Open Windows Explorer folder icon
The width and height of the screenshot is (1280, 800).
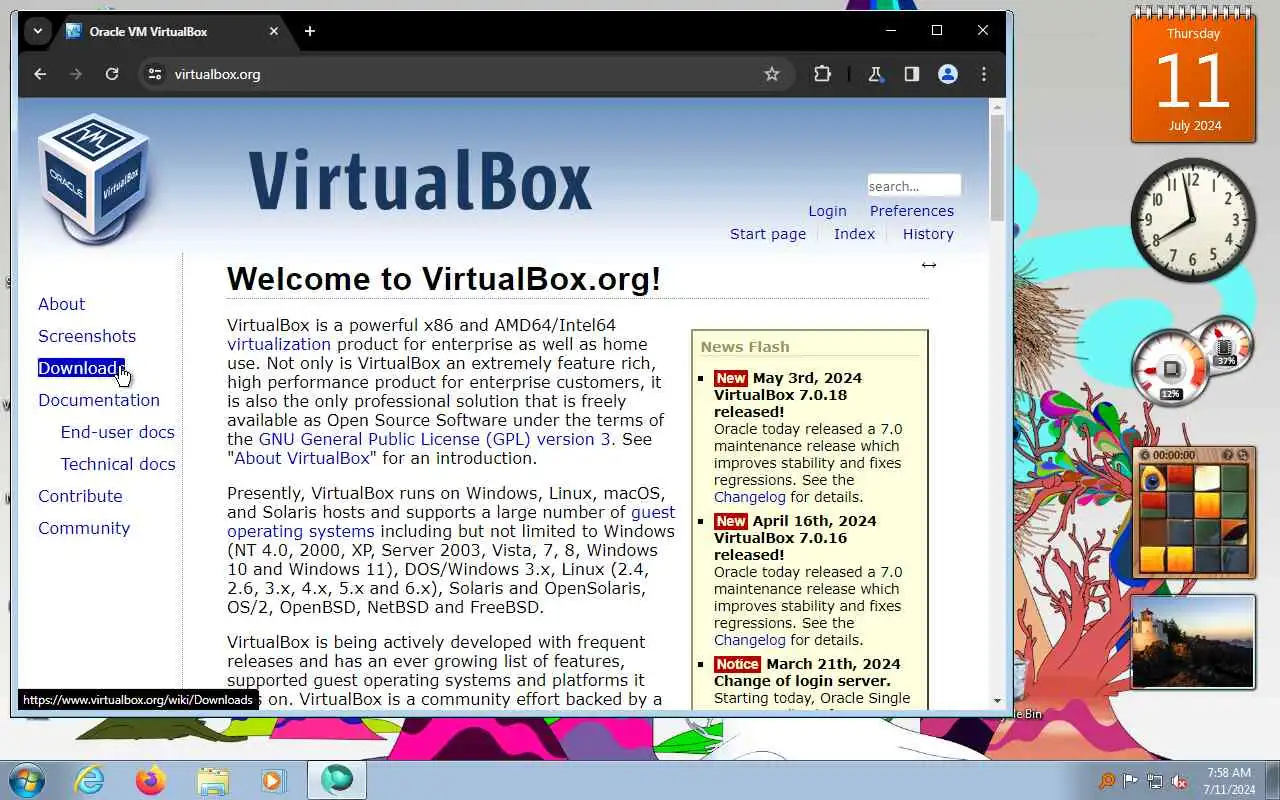(213, 780)
